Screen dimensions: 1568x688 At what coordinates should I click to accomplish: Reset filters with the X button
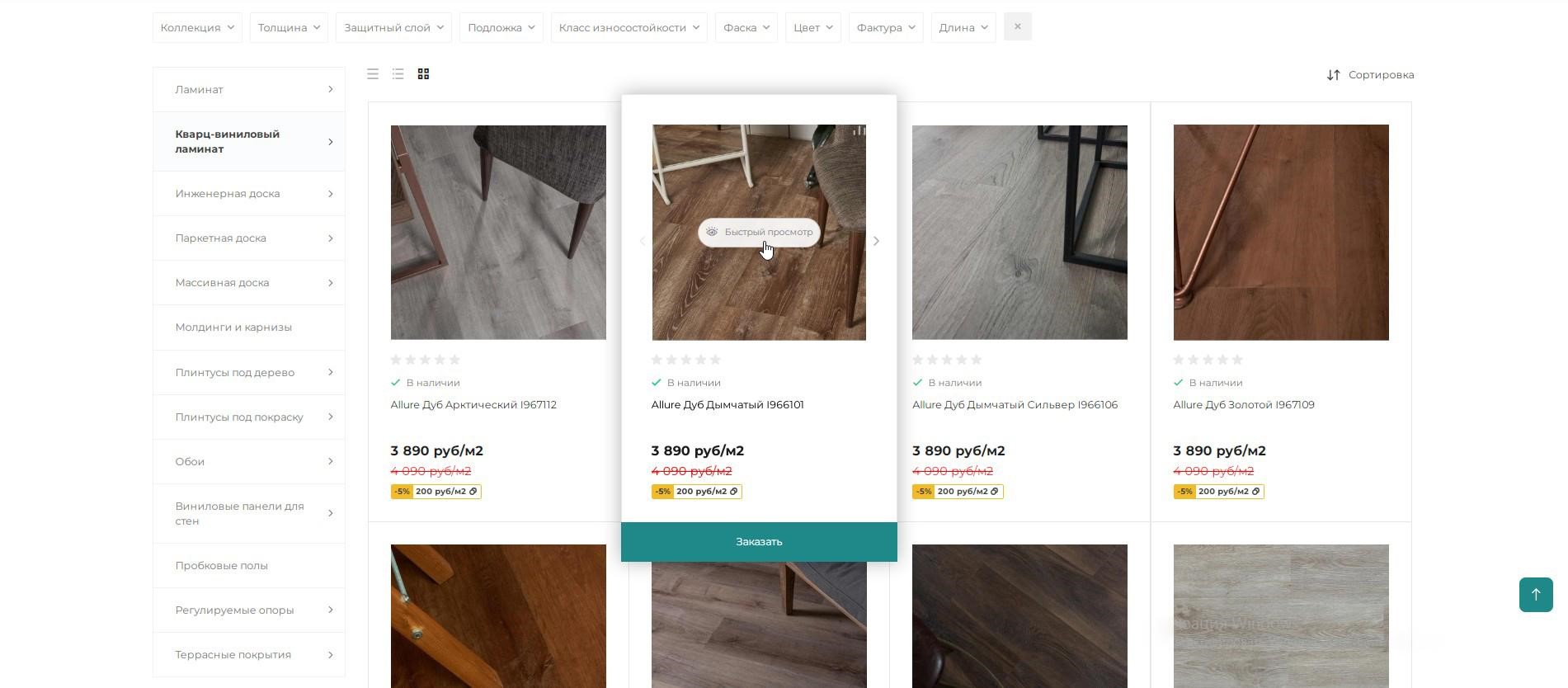pyautogui.click(x=1017, y=27)
